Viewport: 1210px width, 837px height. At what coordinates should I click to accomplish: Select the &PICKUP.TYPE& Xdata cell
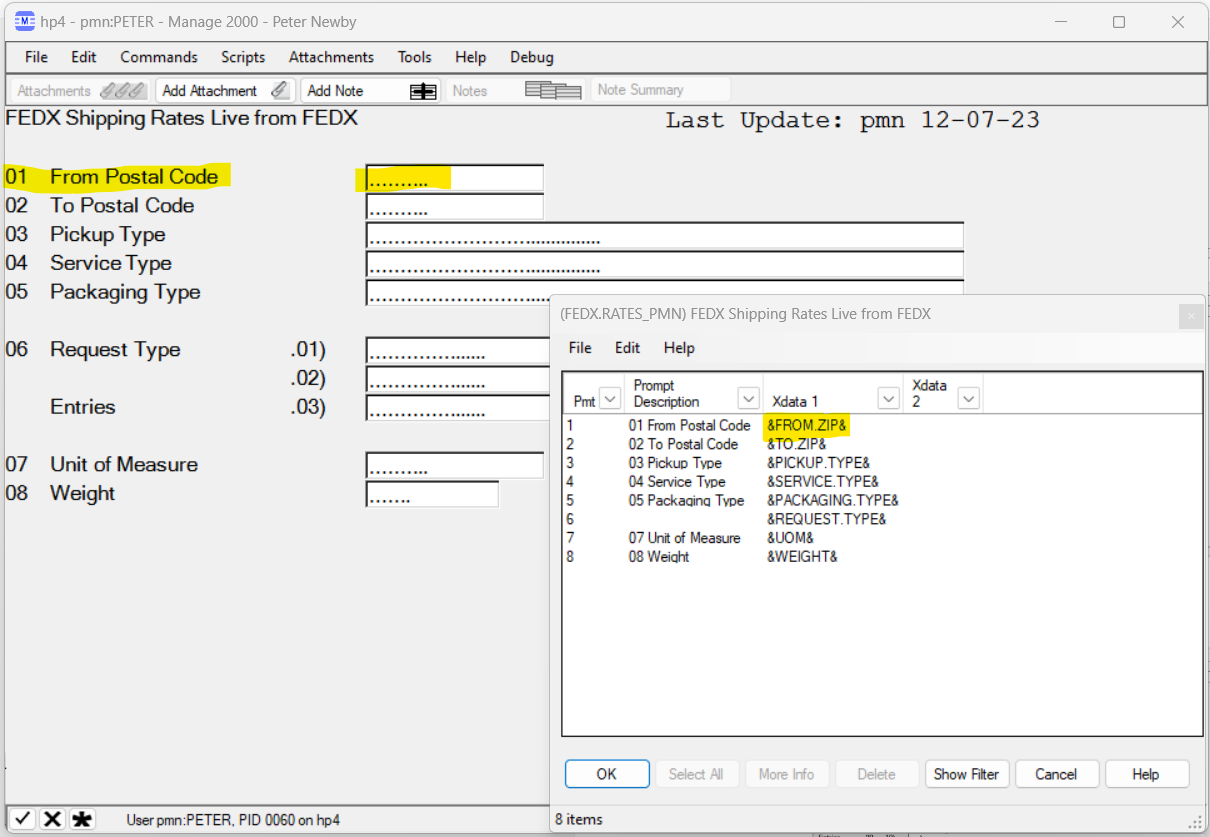click(818, 463)
